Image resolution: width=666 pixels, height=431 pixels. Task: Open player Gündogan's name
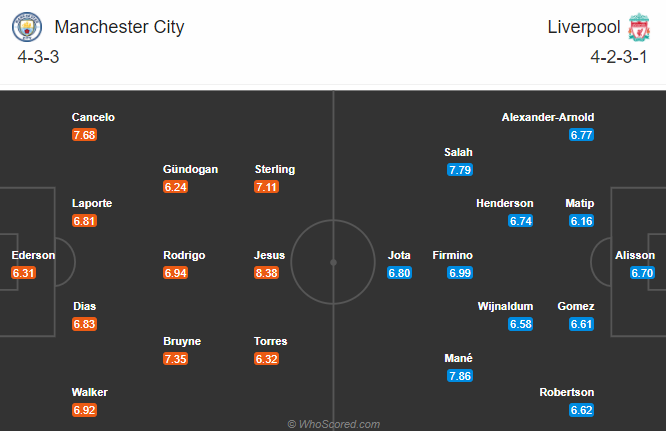(x=190, y=169)
